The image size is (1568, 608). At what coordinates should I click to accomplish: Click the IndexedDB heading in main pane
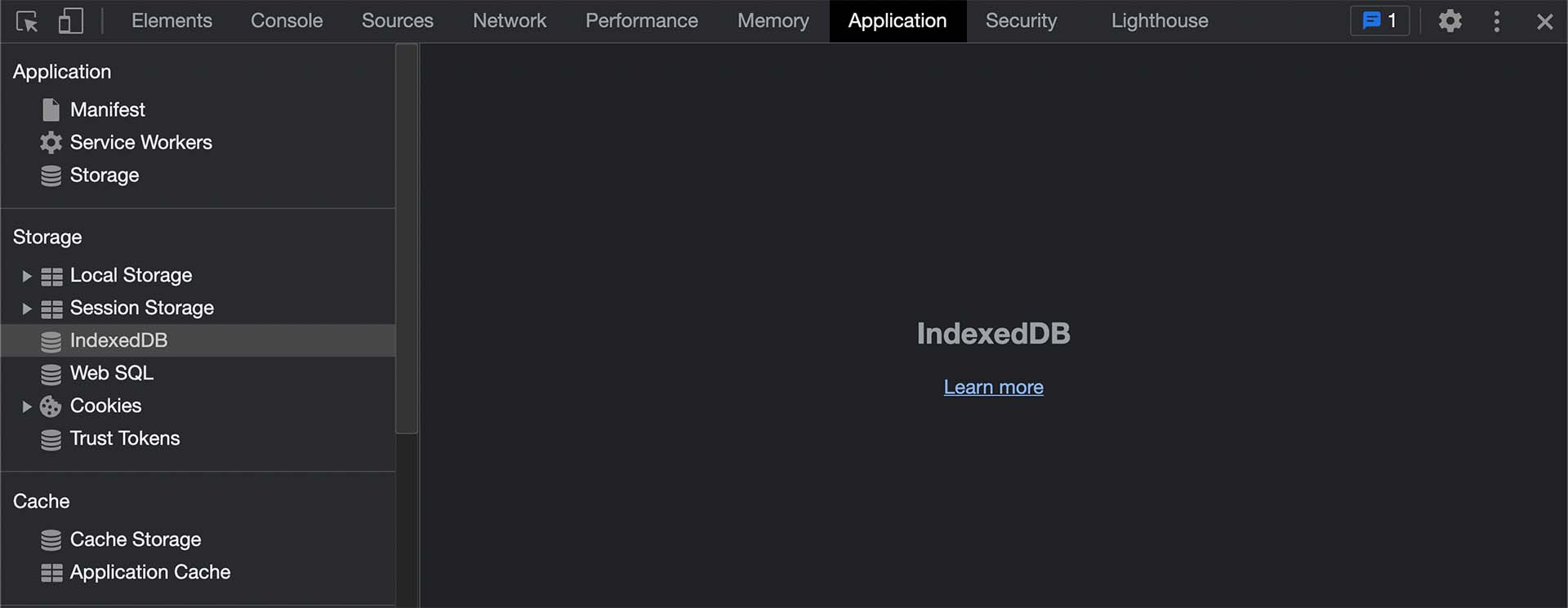tap(993, 333)
